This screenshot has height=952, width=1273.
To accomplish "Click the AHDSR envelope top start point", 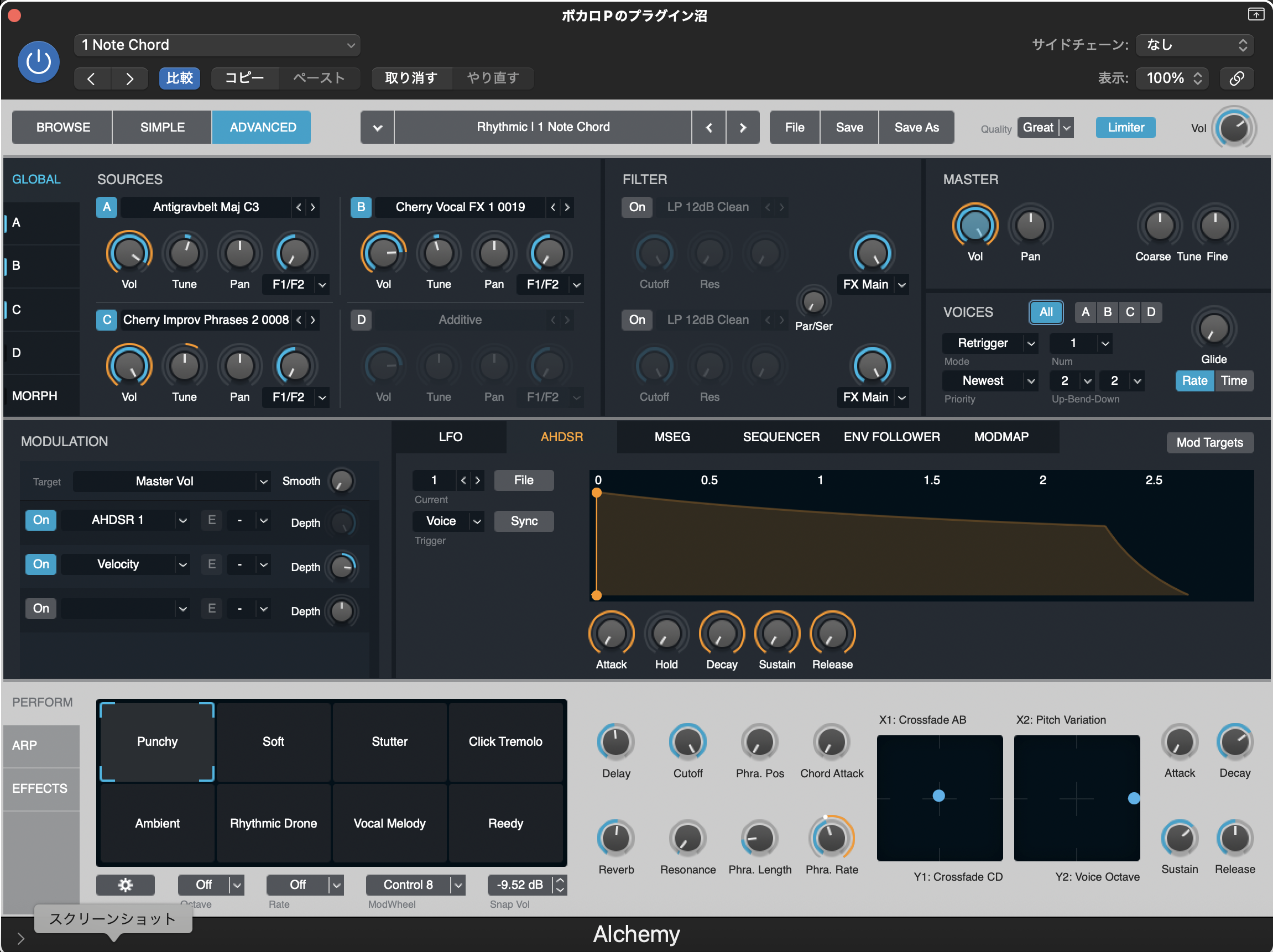I will [597, 493].
